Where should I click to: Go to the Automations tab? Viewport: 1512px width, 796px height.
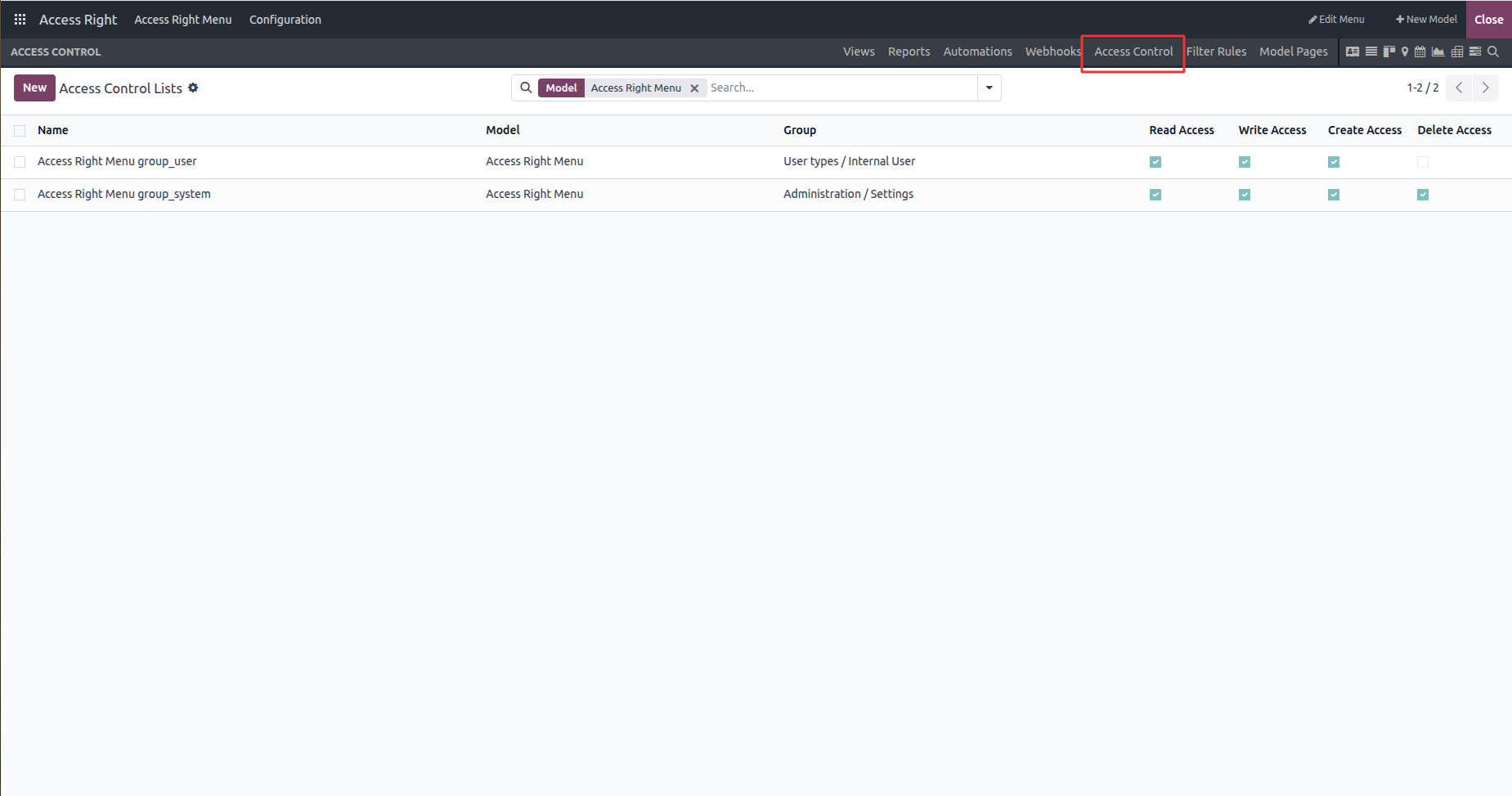coord(977,52)
